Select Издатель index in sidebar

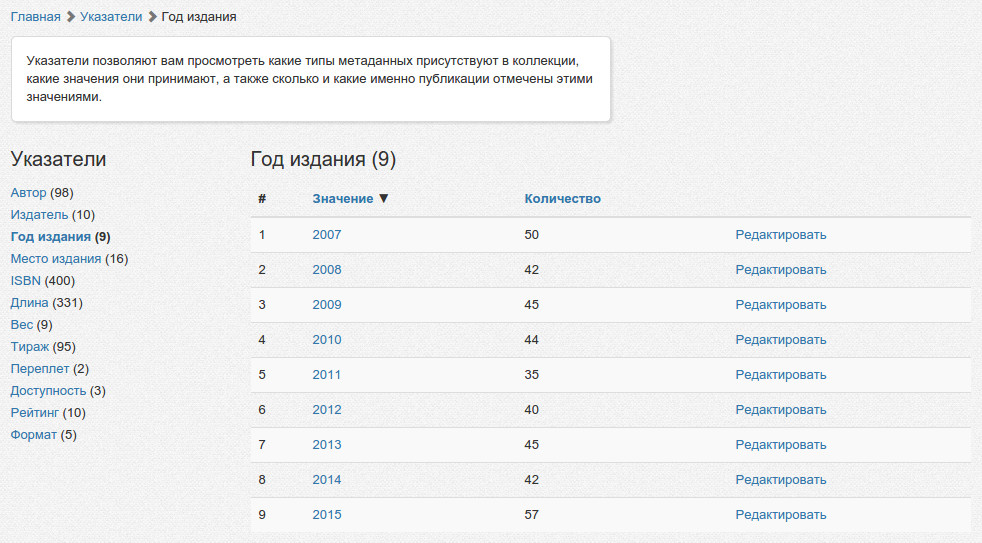pos(39,215)
